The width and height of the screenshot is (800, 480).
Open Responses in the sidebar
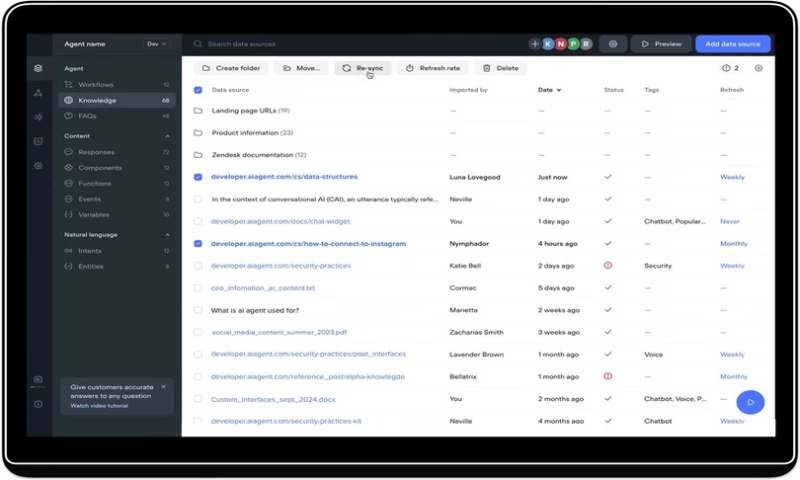click(117, 152)
